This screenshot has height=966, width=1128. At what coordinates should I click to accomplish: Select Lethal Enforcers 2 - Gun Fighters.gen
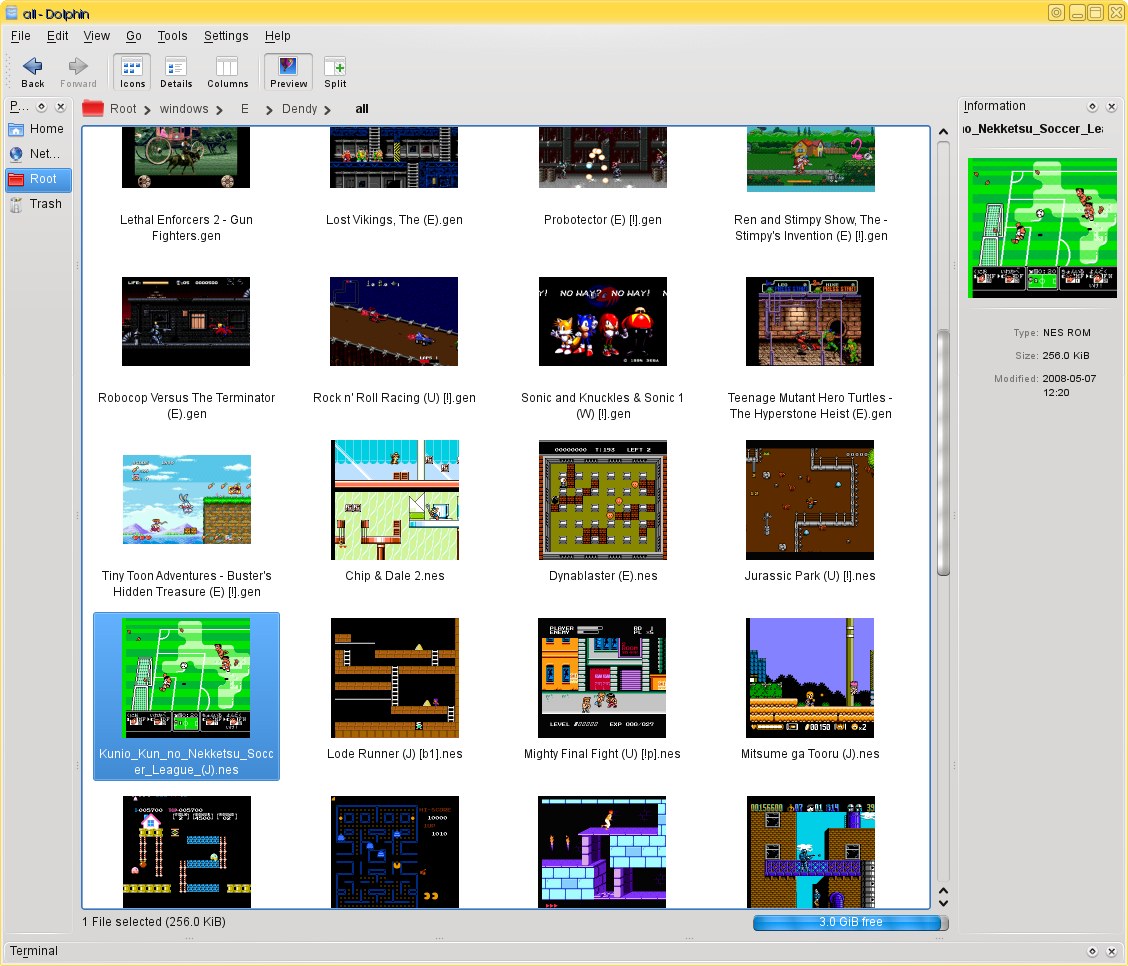click(x=186, y=186)
